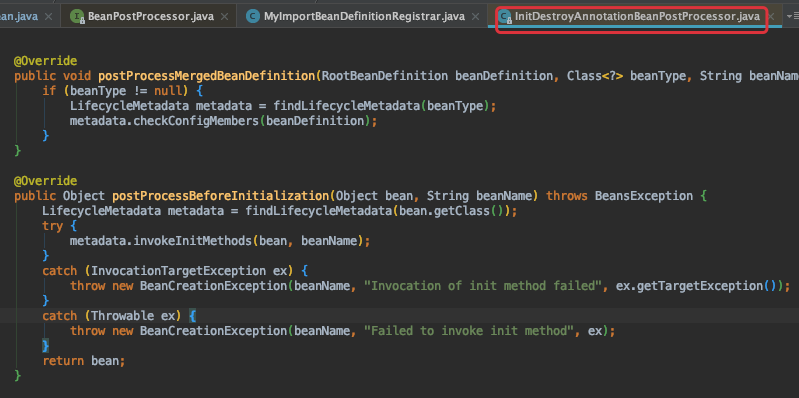Click the 'Object bean' parameter
The height and width of the screenshot is (398, 799).
coord(374,196)
